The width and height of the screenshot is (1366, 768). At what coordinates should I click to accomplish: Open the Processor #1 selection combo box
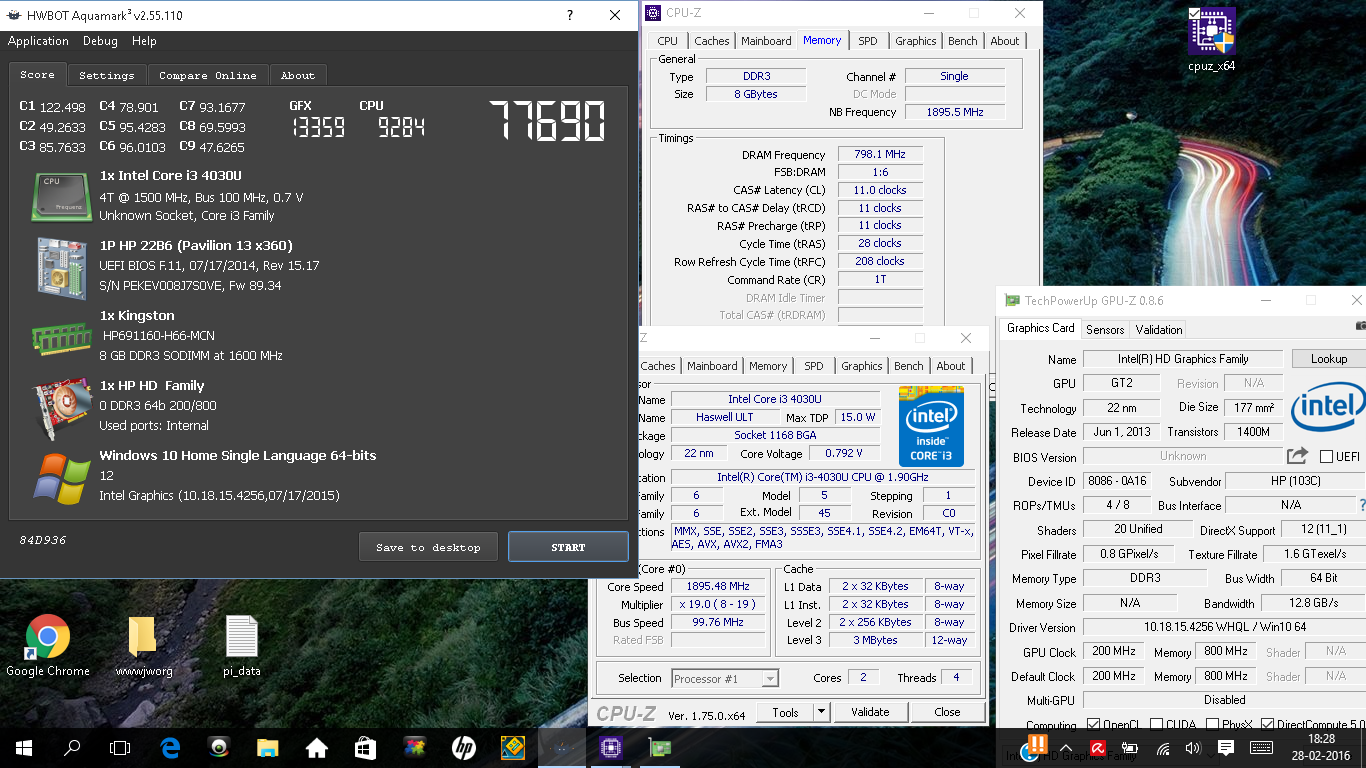(x=725, y=678)
